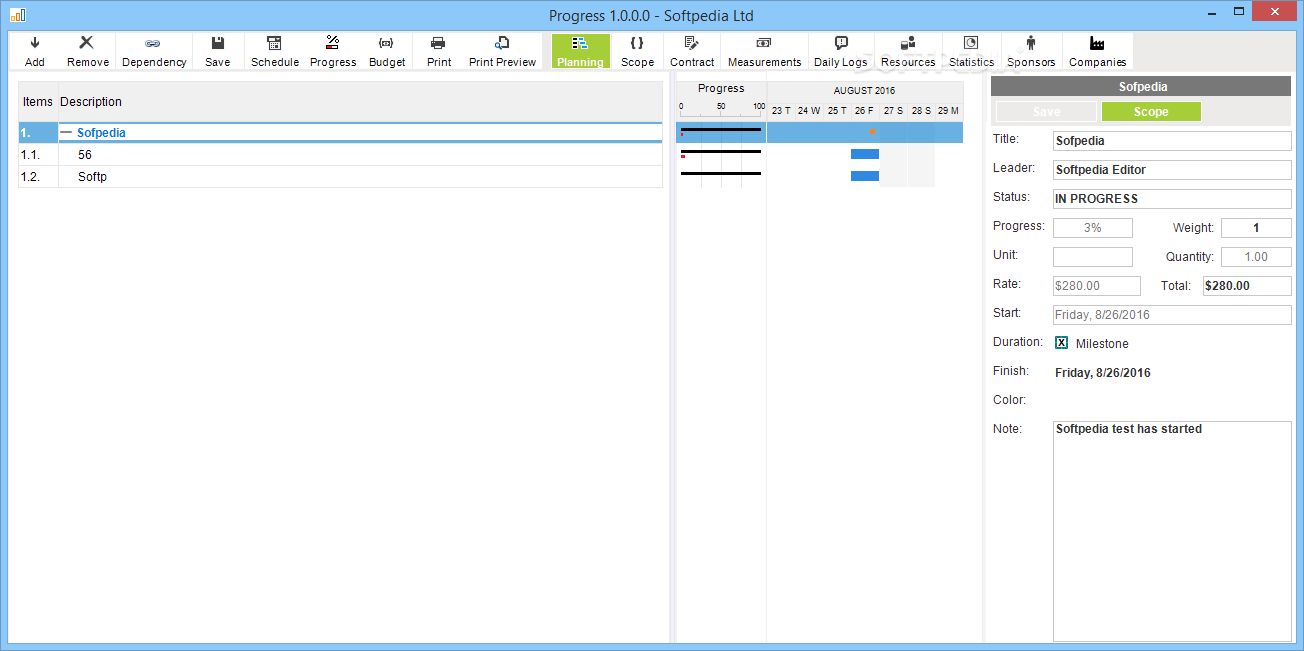Image resolution: width=1304 pixels, height=651 pixels.
Task: Click the Note text area
Action: (x=1172, y=531)
